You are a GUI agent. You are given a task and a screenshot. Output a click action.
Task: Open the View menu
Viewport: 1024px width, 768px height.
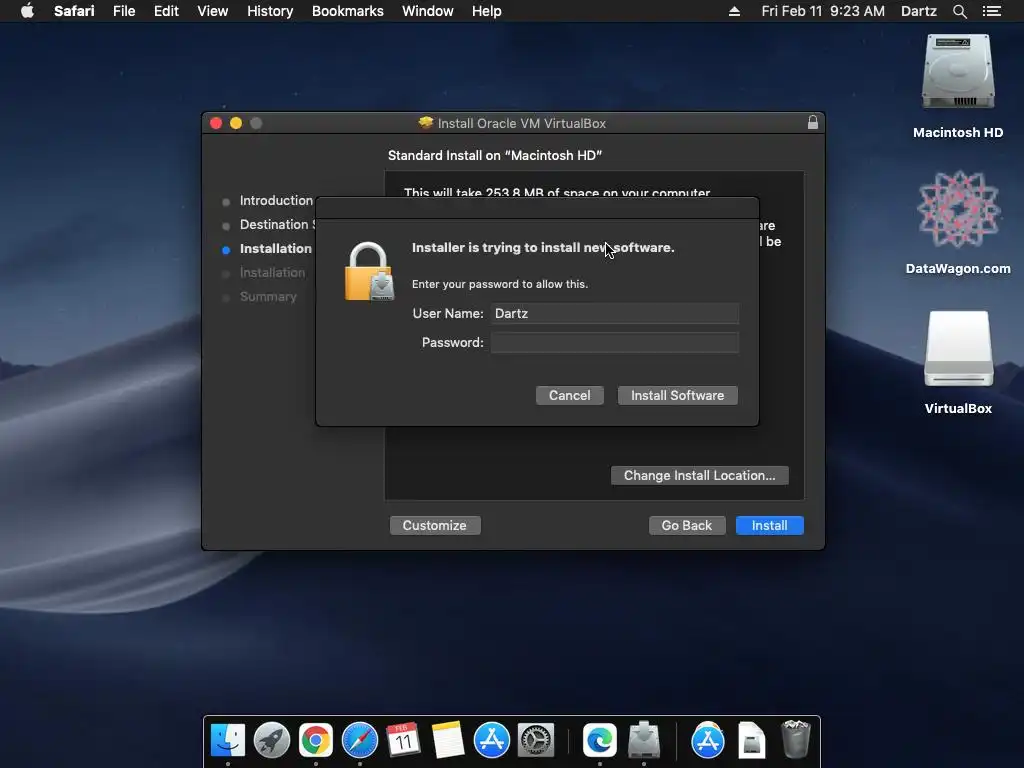click(x=213, y=11)
